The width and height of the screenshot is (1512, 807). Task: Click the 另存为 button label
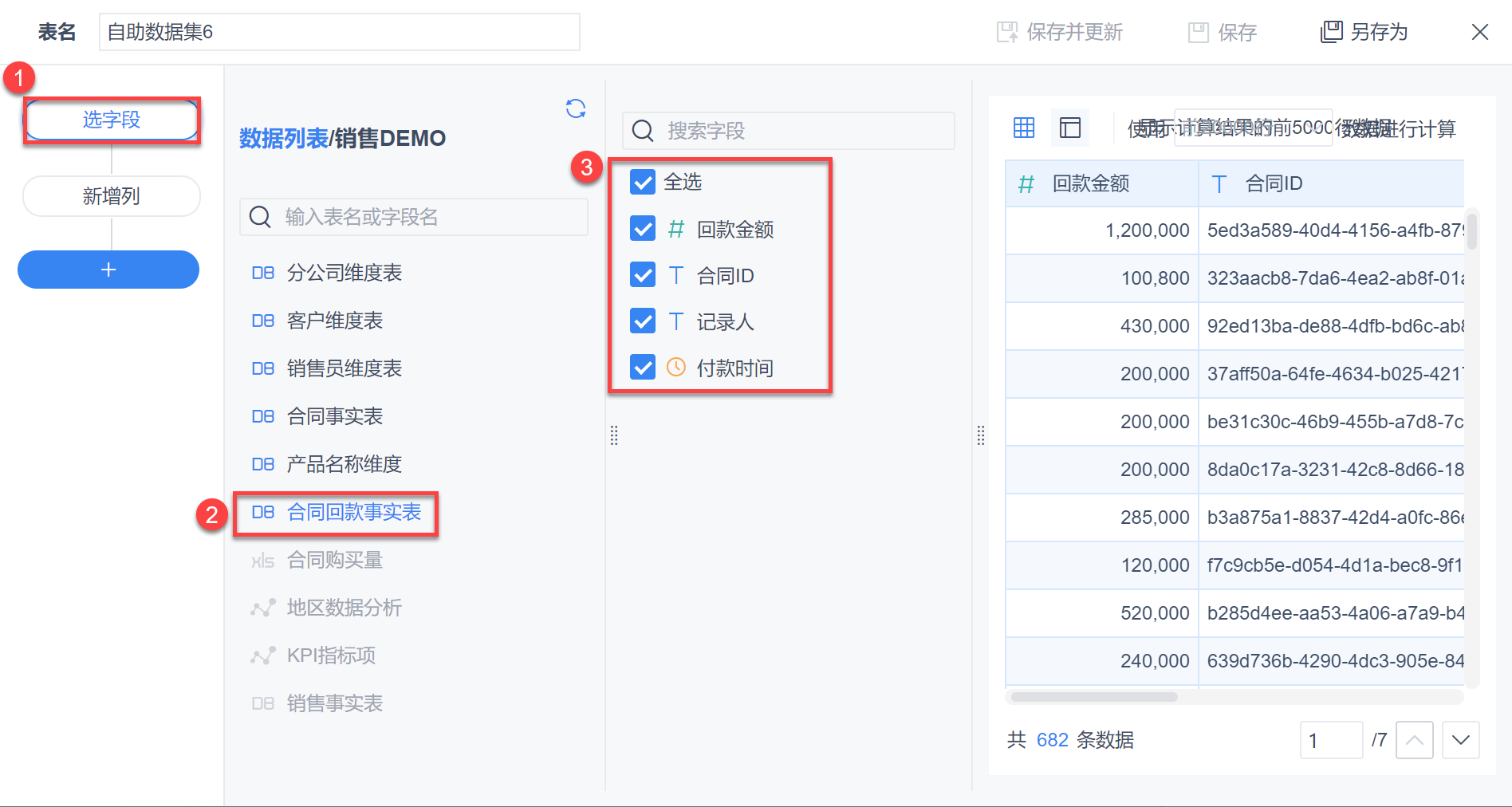(x=1380, y=32)
